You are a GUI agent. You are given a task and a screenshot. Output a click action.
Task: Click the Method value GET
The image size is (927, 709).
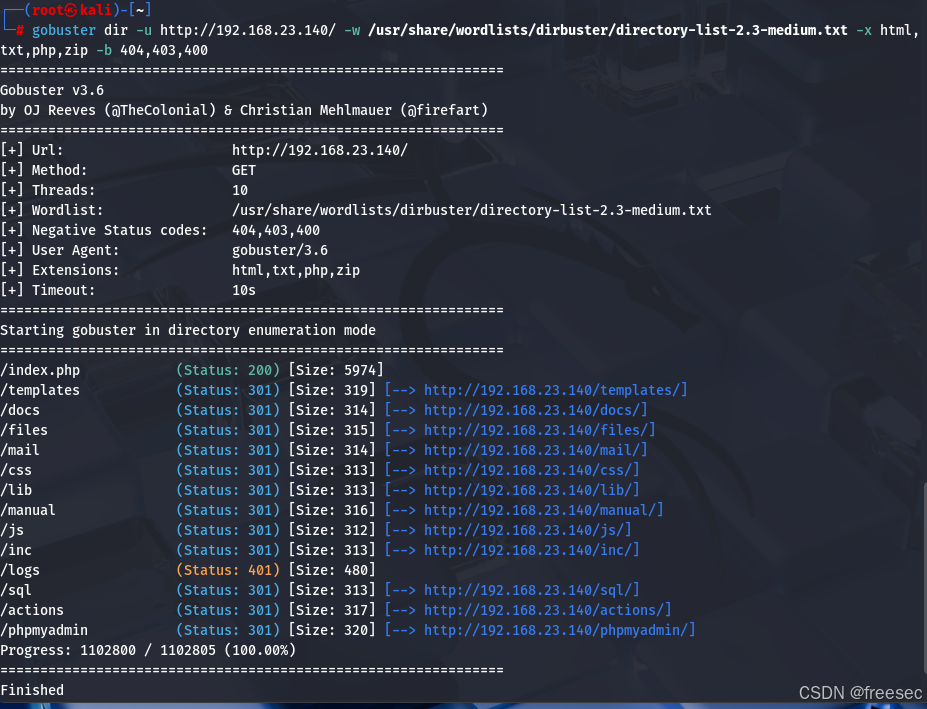tap(244, 170)
